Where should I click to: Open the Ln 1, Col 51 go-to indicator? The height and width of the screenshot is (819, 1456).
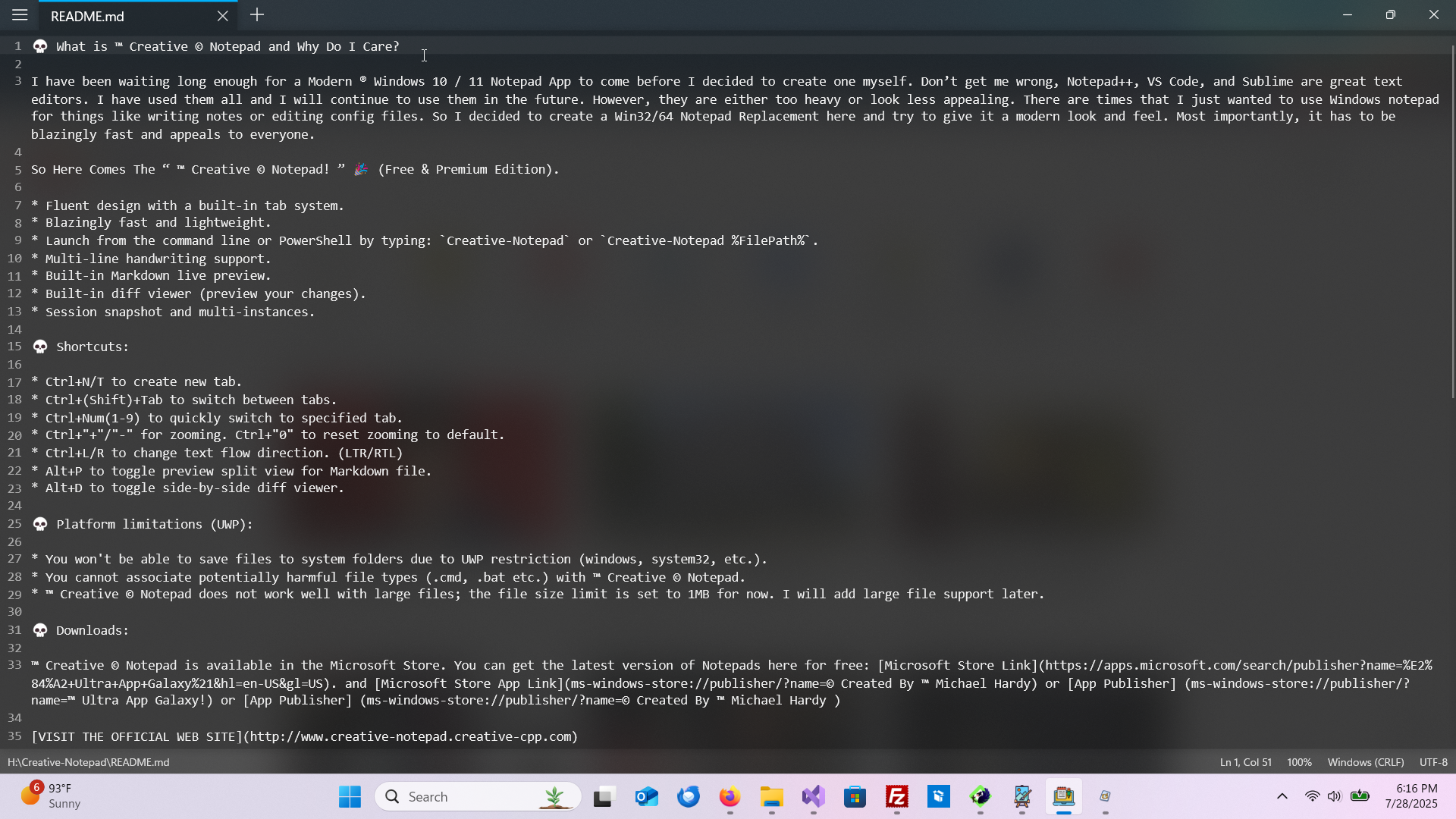[1245, 762]
